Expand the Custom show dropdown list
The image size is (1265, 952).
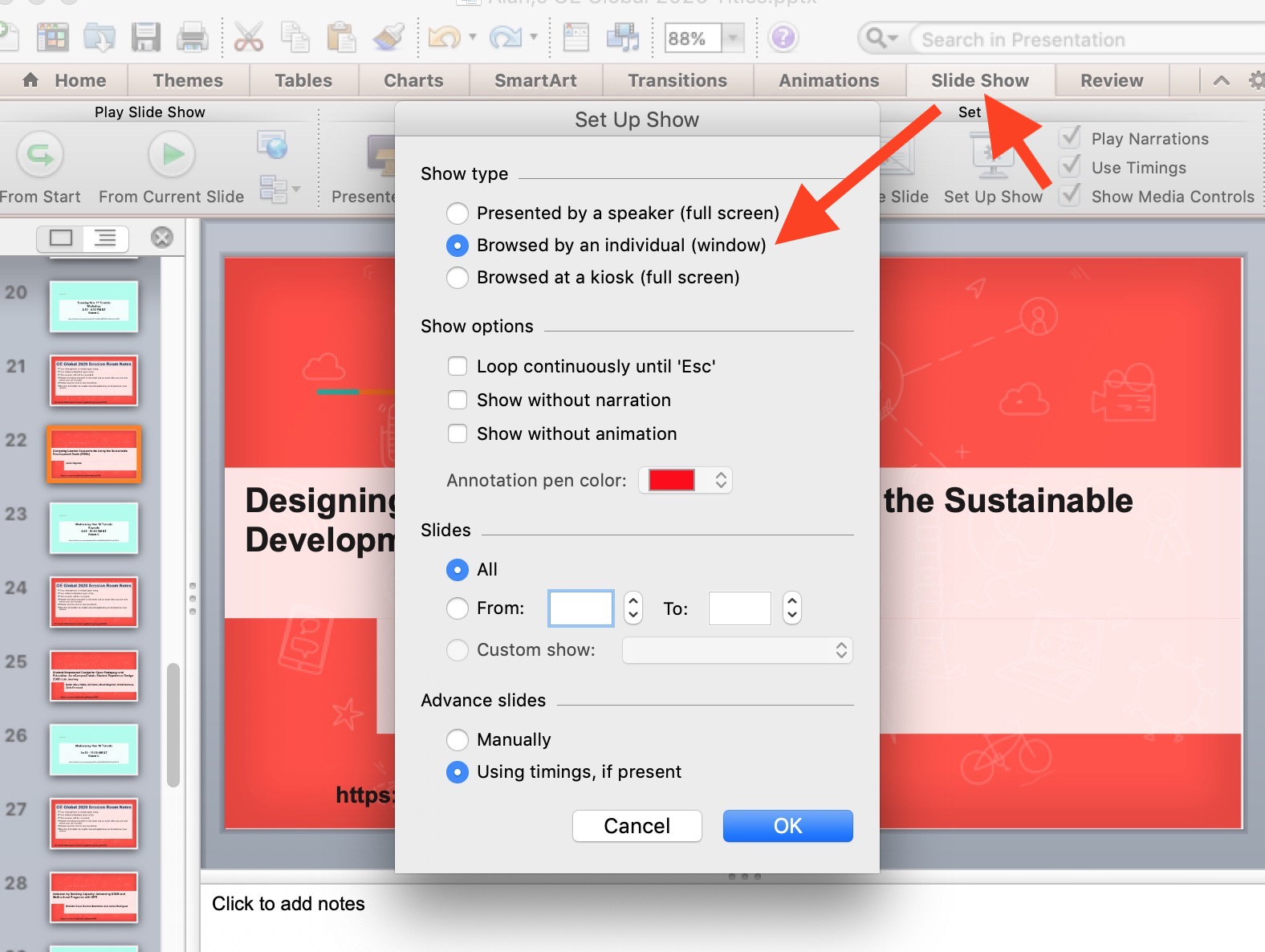click(737, 650)
